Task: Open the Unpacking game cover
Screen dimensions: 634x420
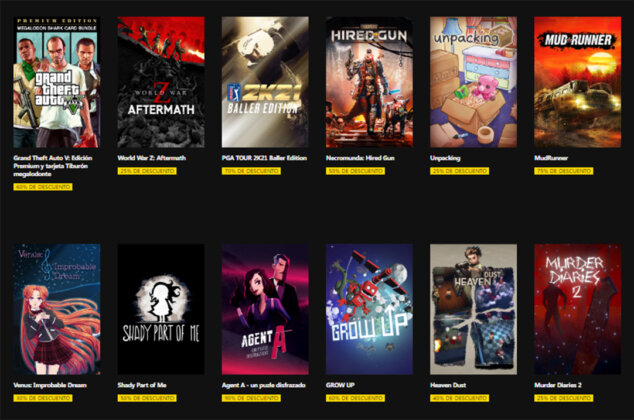Action: pos(473,82)
